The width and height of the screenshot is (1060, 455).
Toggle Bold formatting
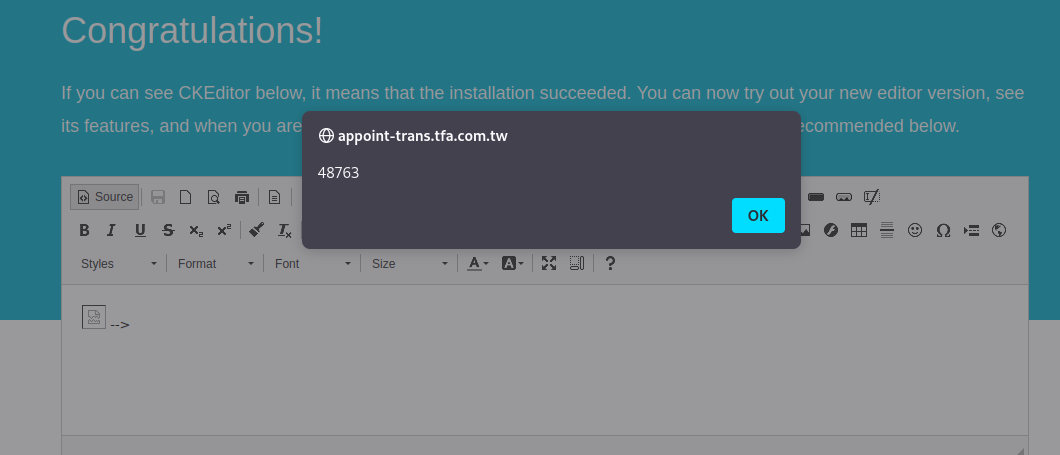[x=84, y=231]
